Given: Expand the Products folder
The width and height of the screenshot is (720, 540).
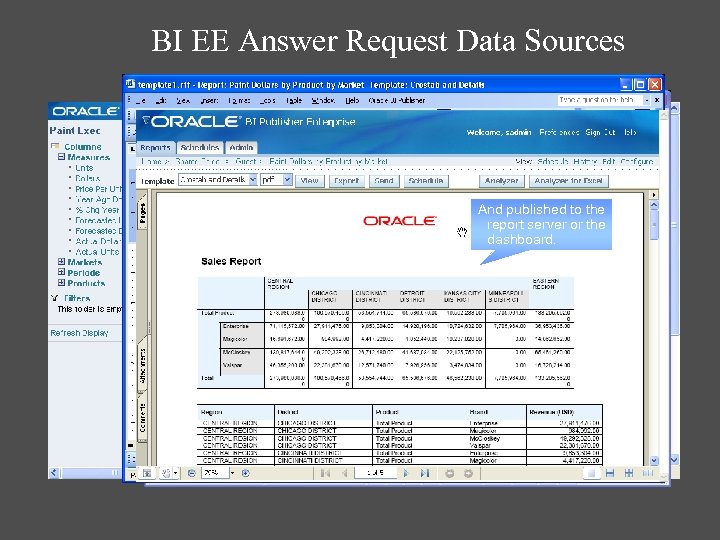Looking at the screenshot, I should (61, 283).
